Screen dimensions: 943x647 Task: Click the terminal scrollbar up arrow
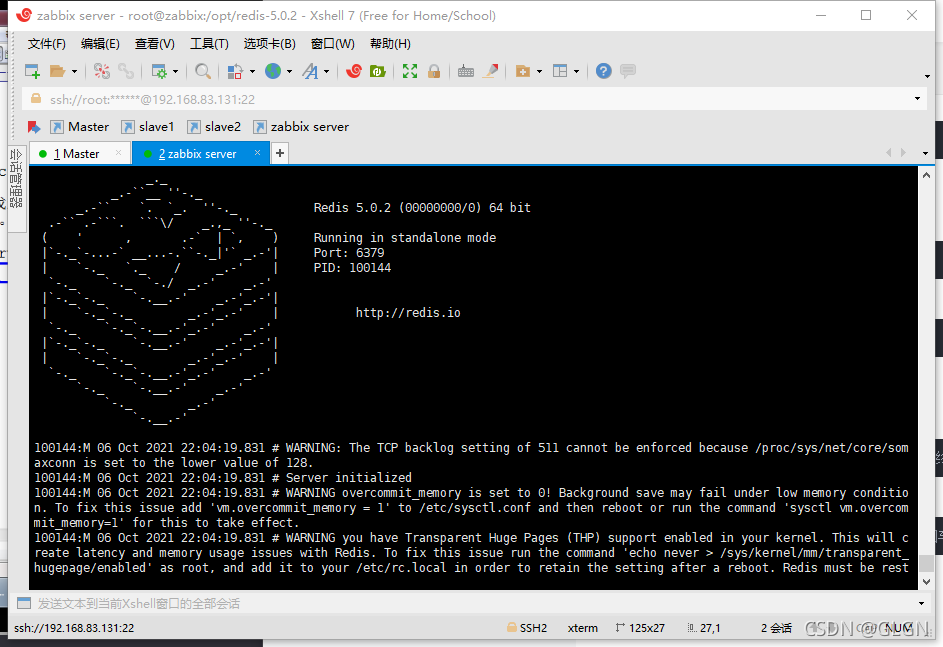[926, 175]
